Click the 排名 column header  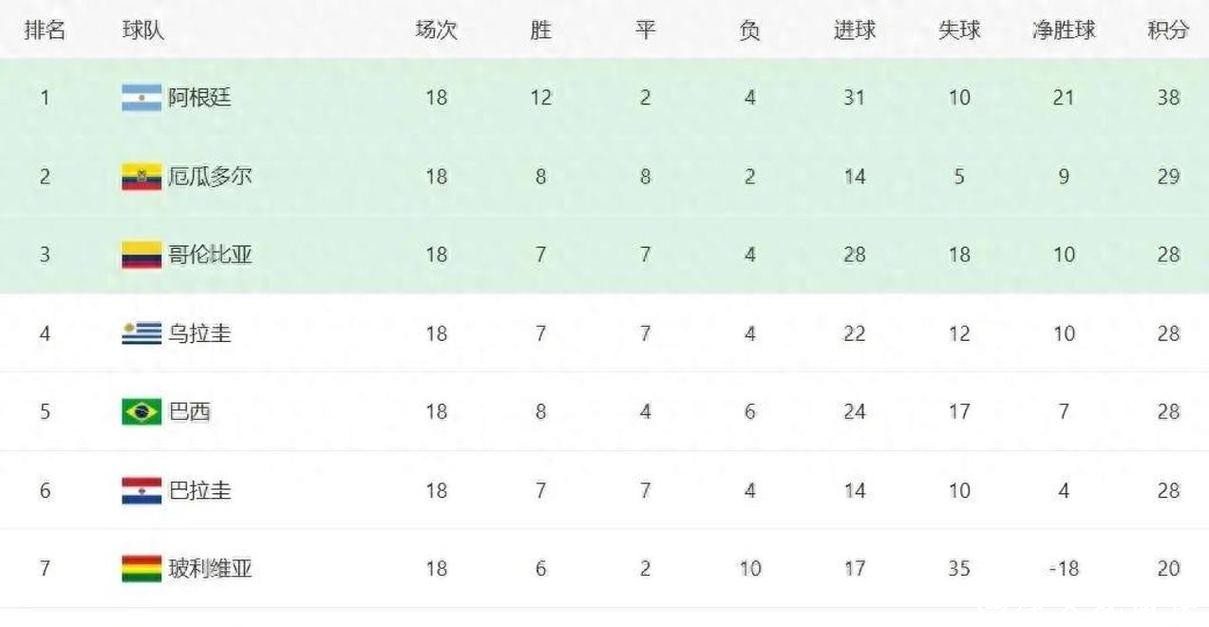click(45, 30)
